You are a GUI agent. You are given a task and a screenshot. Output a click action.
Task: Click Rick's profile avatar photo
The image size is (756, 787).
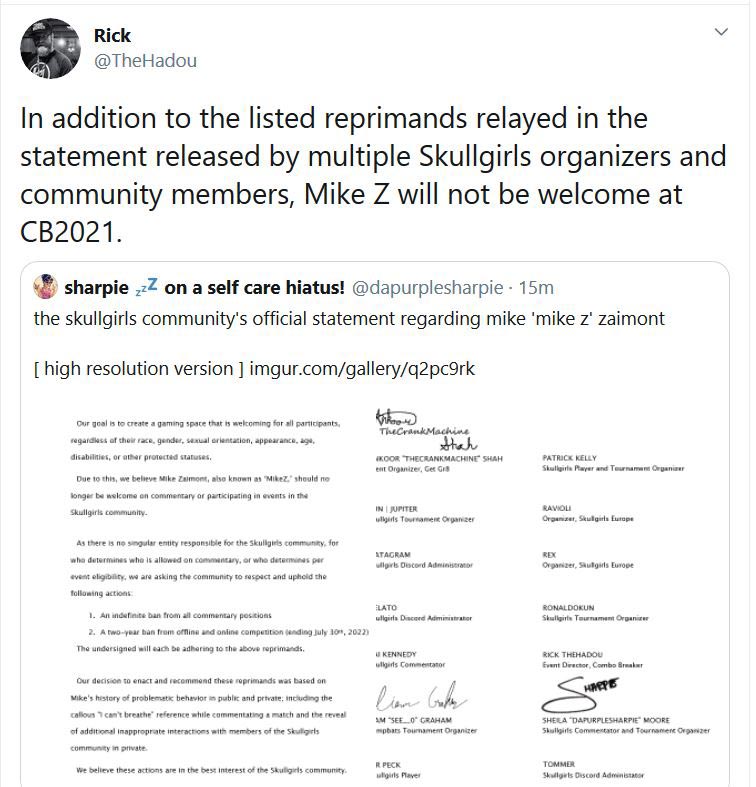pyautogui.click(x=50, y=48)
